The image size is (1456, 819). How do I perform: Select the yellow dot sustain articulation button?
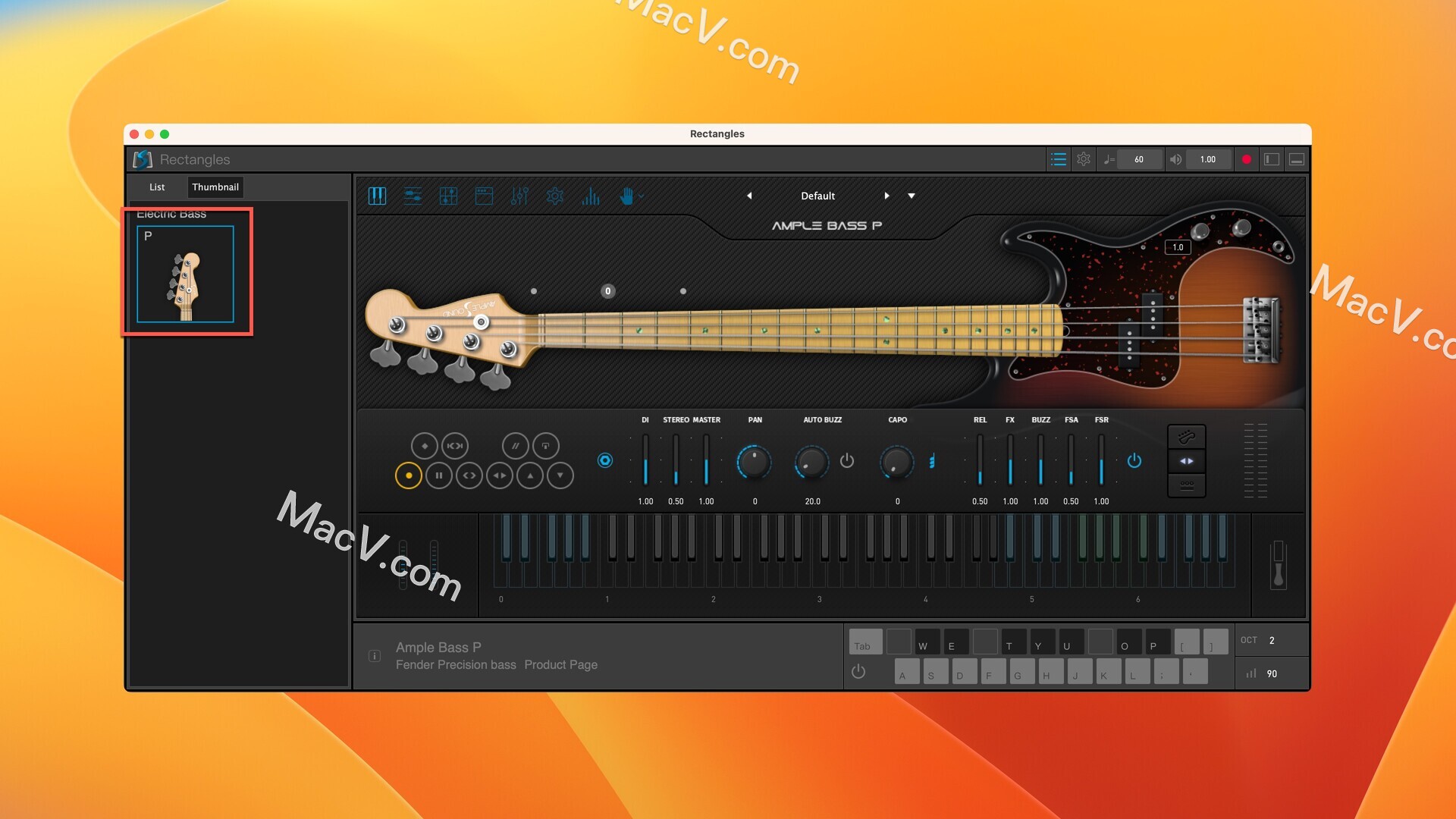(x=409, y=475)
